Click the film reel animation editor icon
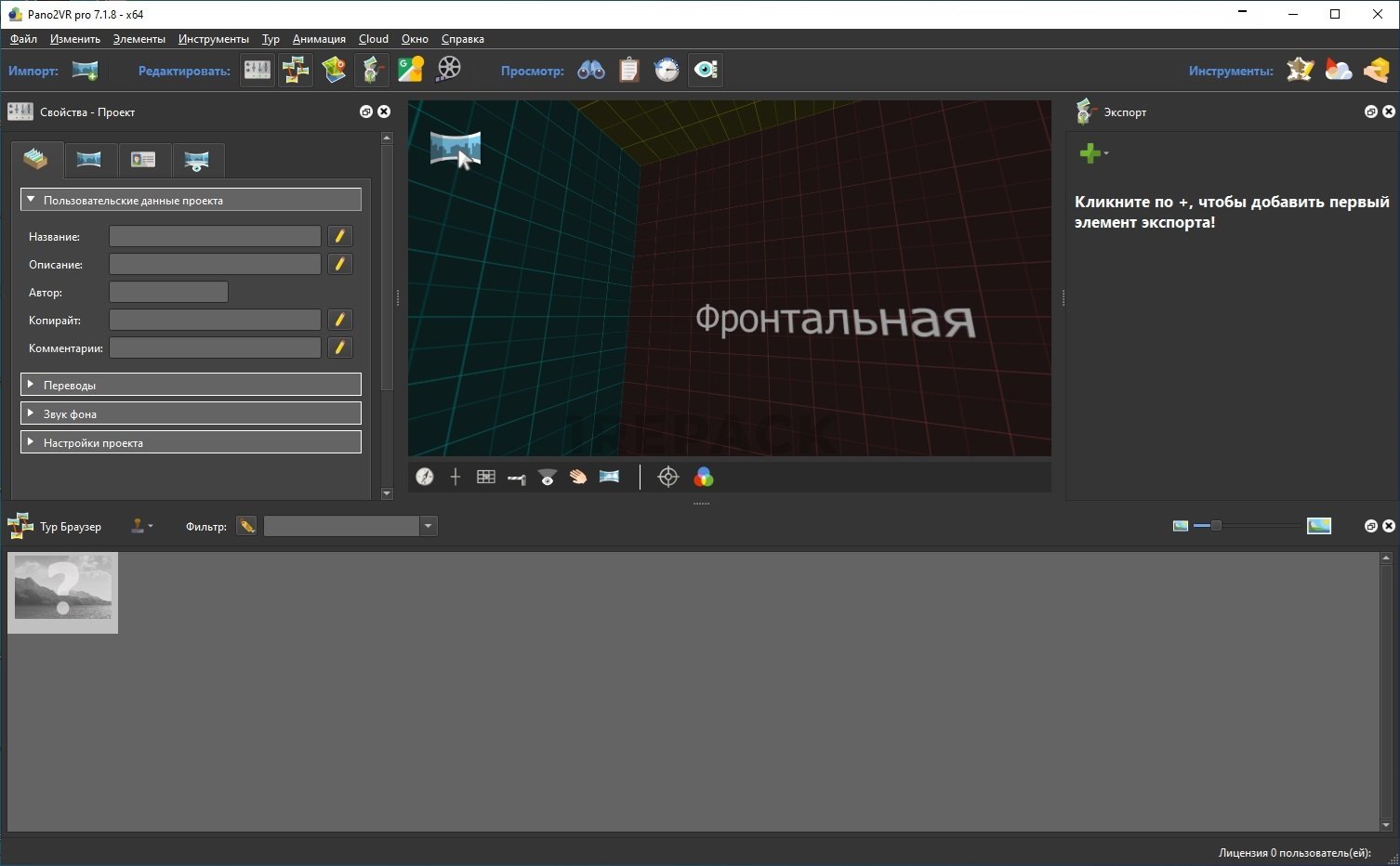Image resolution: width=1400 pixels, height=866 pixels. 449,70
